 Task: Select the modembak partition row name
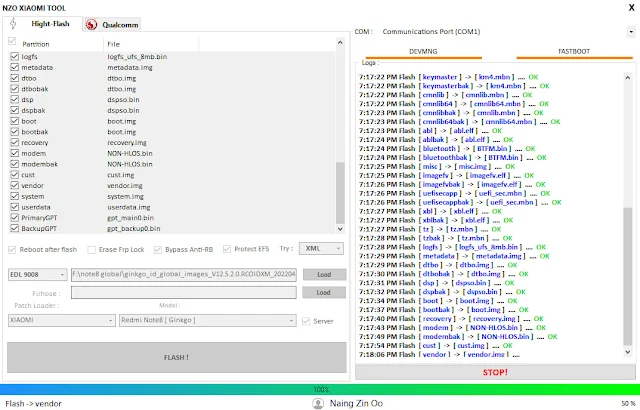[40, 164]
